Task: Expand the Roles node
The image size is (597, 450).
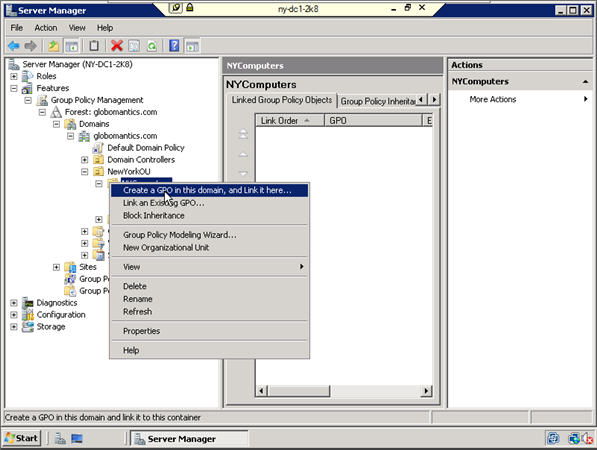Action: pos(14,76)
